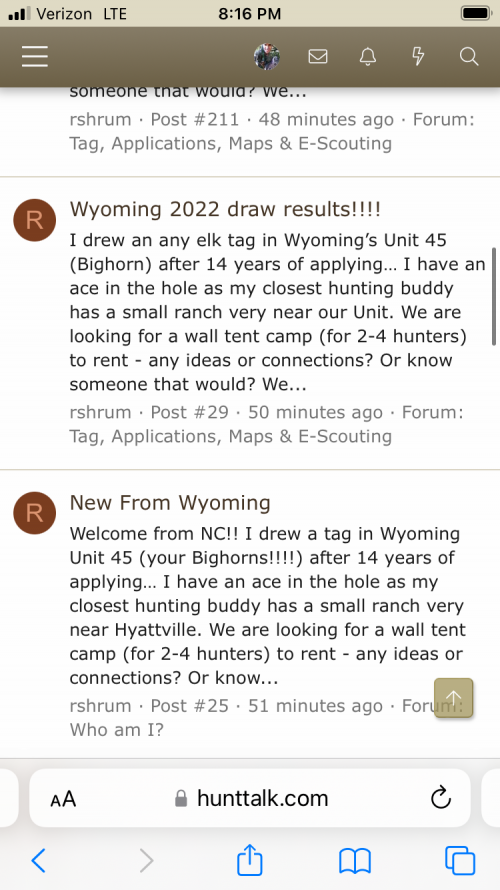Show the open tabs overview in Safari
Image resolution: width=500 pixels, height=890 pixels.
coord(460,860)
